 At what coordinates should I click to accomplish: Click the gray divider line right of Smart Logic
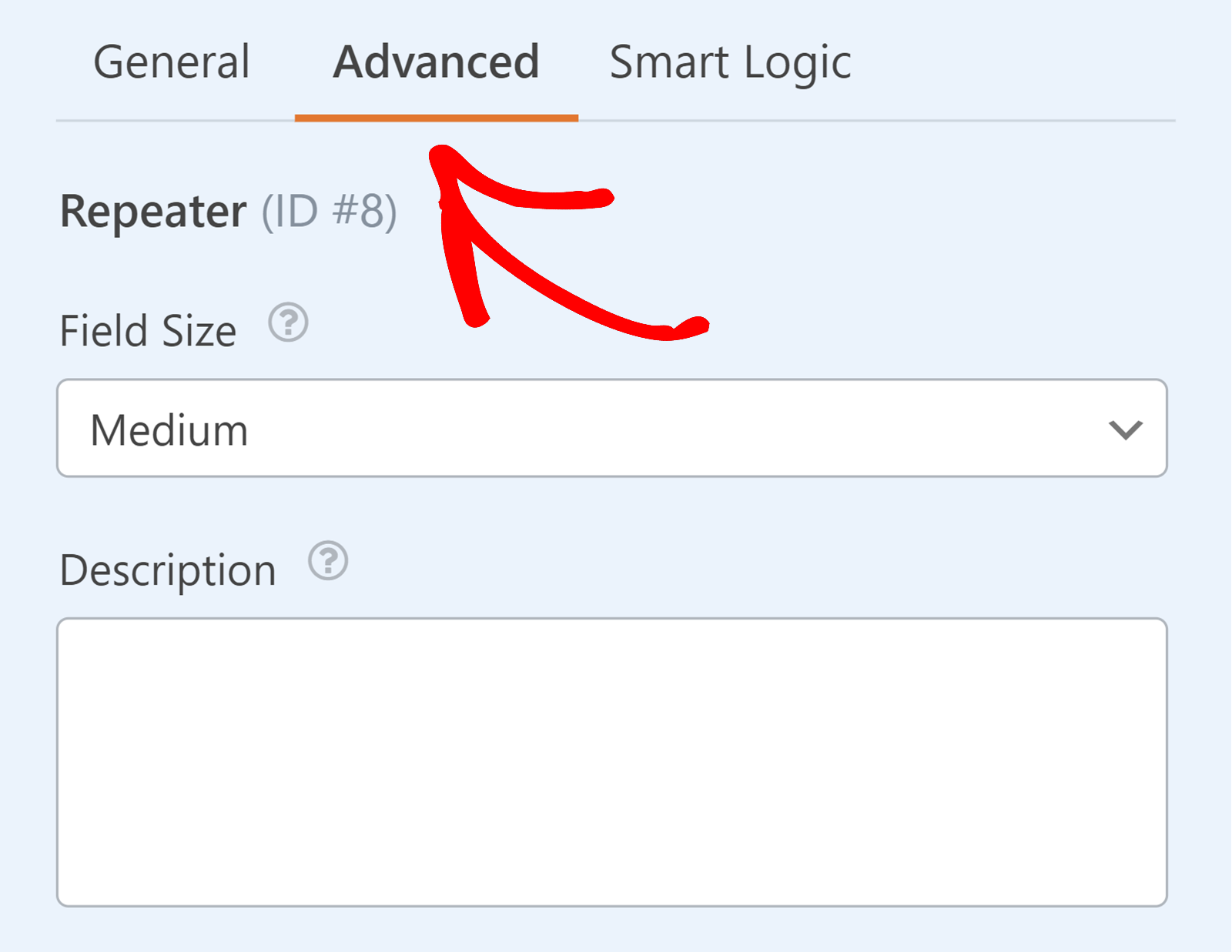(x=1001, y=121)
